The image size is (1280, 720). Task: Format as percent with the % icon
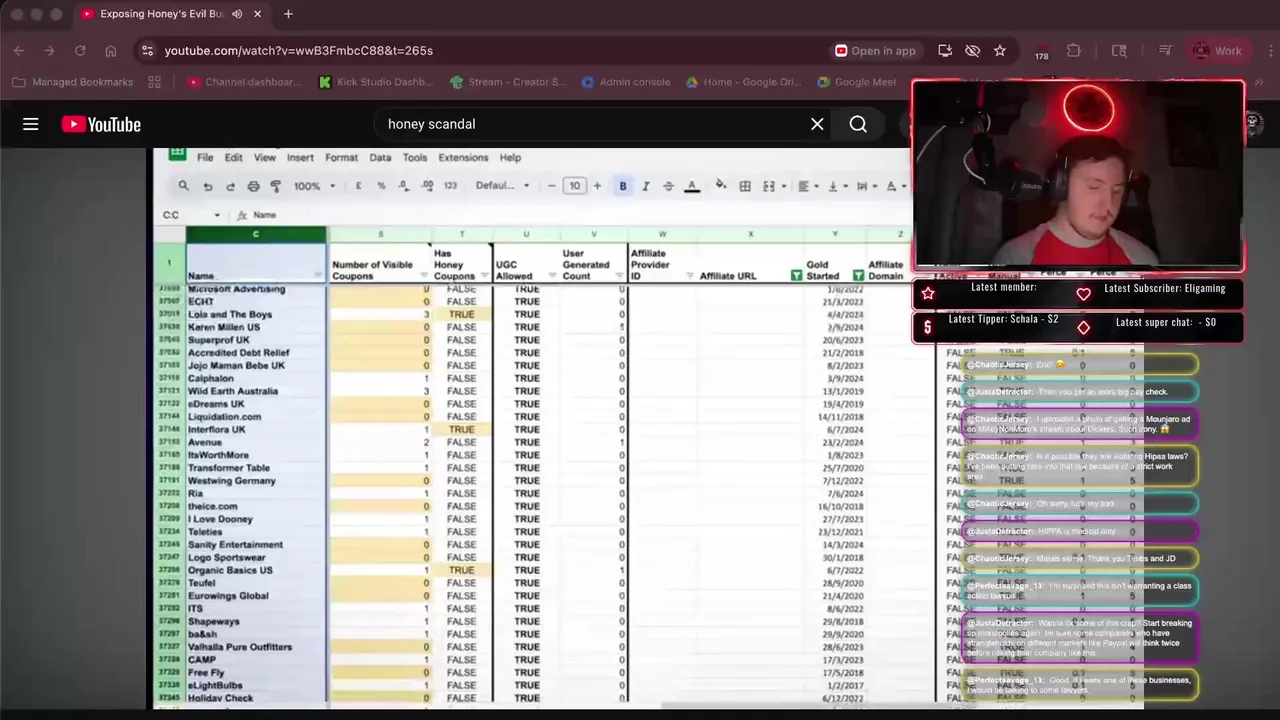click(x=381, y=186)
